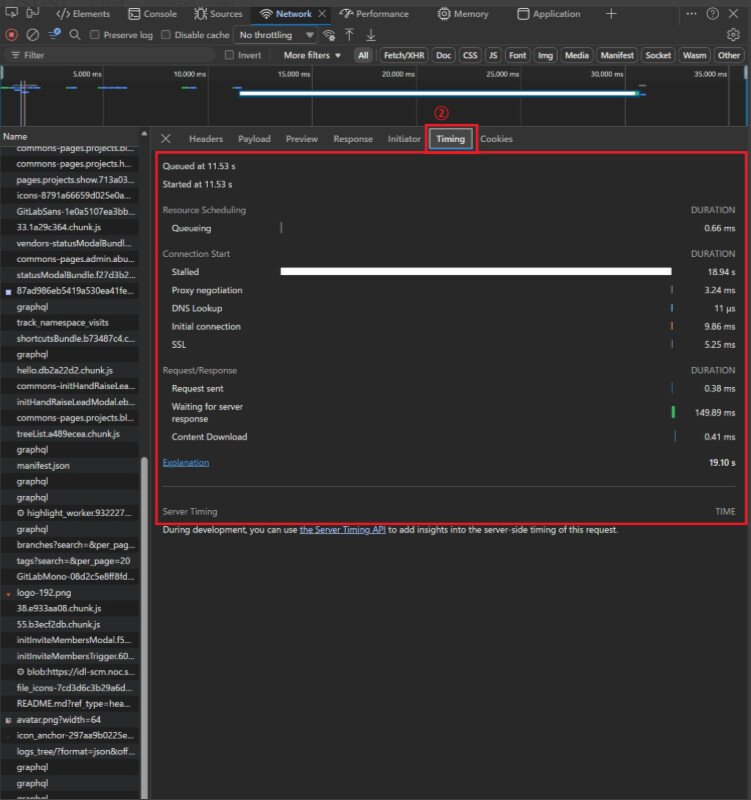
Task: Add a new tool with plus icon
Action: (x=611, y=14)
